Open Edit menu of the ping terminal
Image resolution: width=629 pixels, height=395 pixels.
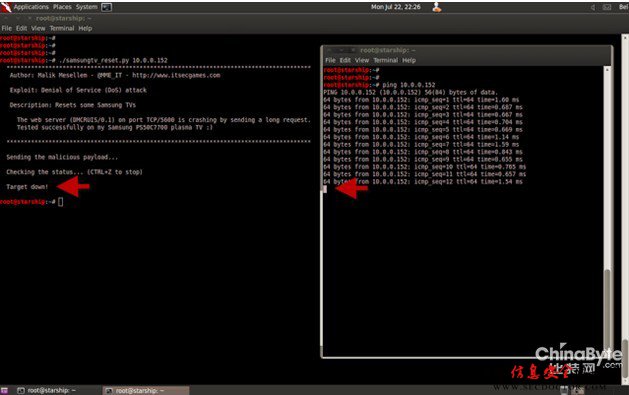tap(345, 60)
